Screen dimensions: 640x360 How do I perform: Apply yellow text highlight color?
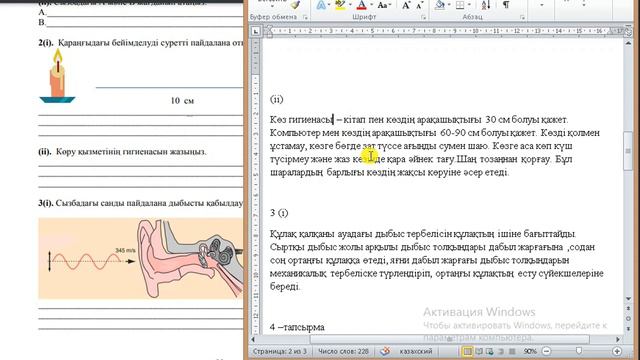coord(340,5)
